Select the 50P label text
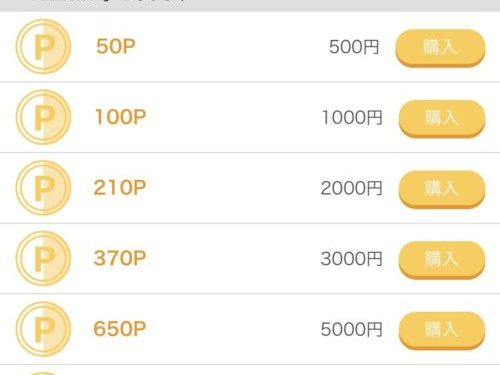The height and width of the screenshot is (375, 500). [116, 46]
